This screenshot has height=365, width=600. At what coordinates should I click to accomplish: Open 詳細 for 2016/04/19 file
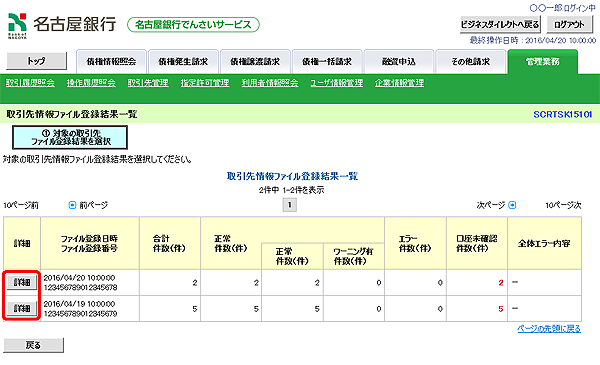click(x=22, y=308)
